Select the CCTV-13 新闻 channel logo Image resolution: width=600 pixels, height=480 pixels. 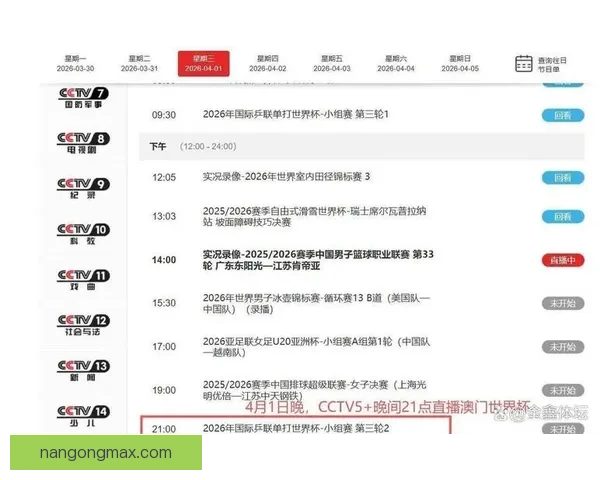[83, 371]
